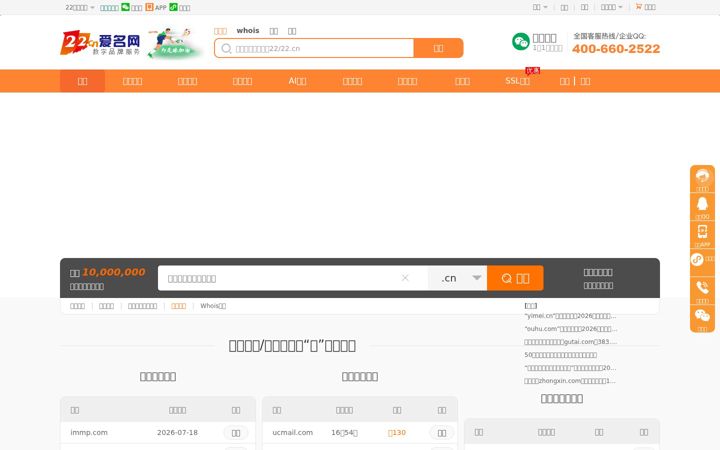Image resolution: width=720 pixels, height=450 pixels.
Task: Click the headset customer-service icon in sidebar
Action: (702, 176)
